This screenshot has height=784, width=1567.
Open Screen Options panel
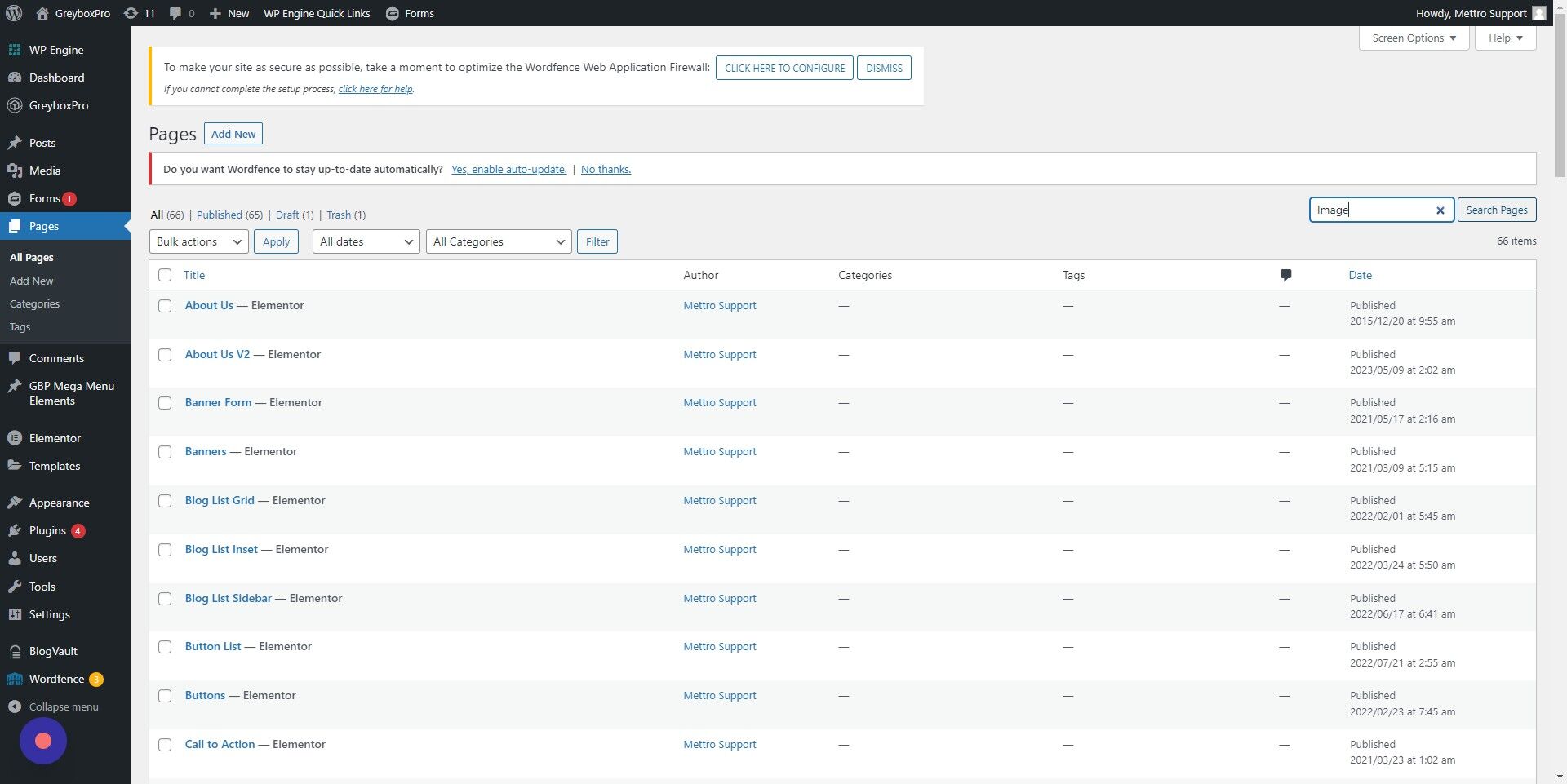1413,38
